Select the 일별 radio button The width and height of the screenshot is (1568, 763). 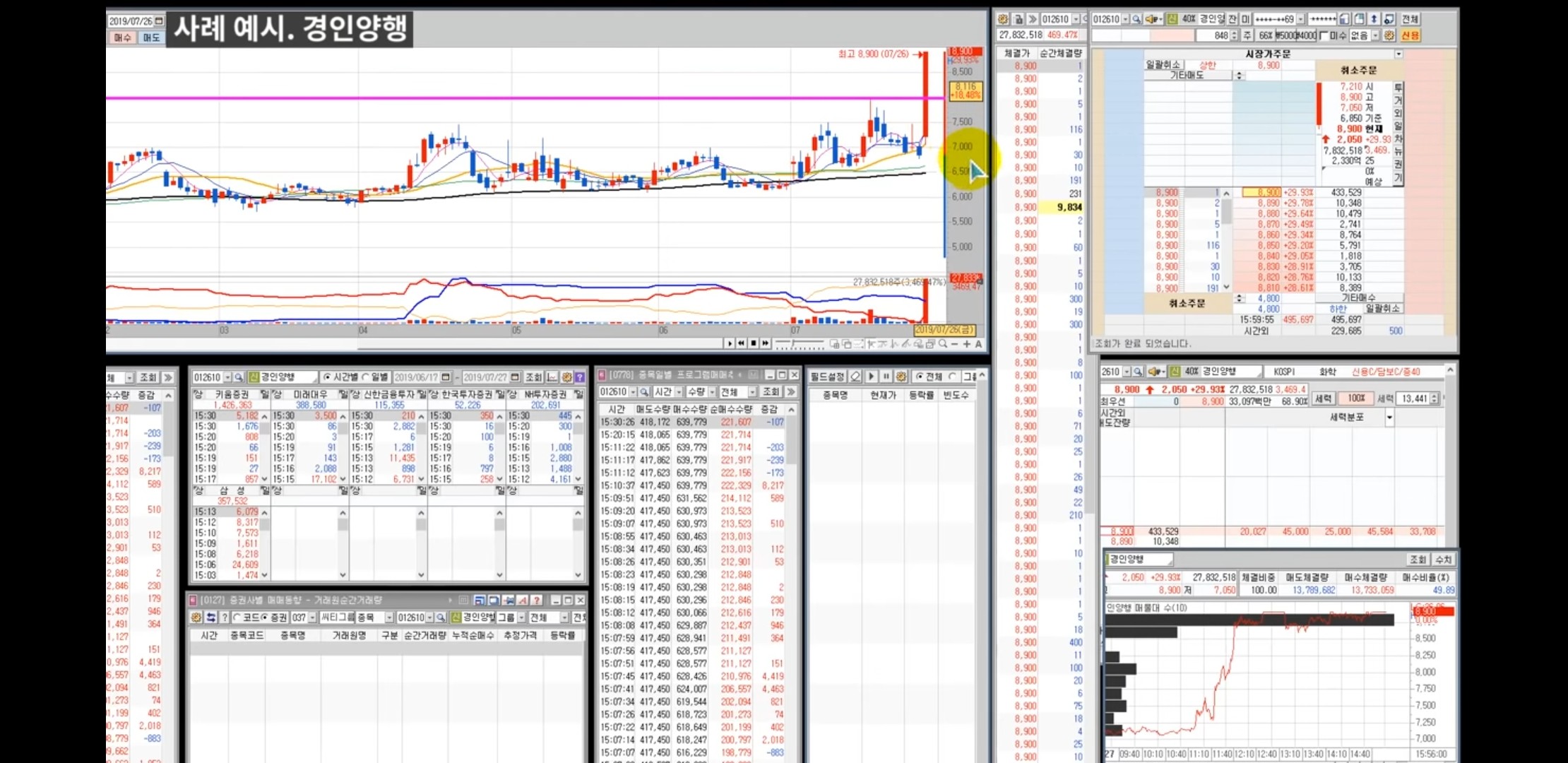(x=366, y=377)
